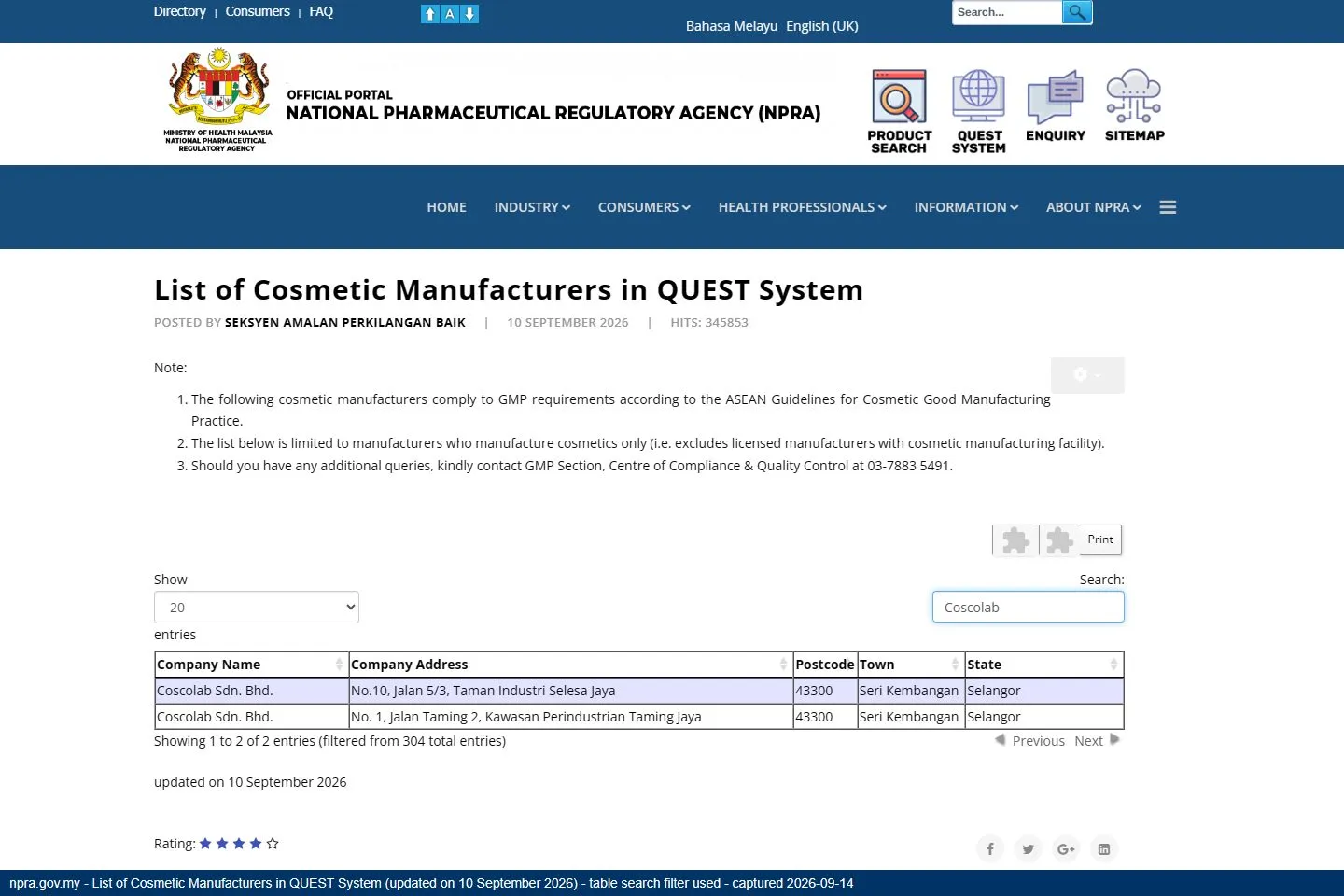Sort table by Company Name column

tap(251, 665)
